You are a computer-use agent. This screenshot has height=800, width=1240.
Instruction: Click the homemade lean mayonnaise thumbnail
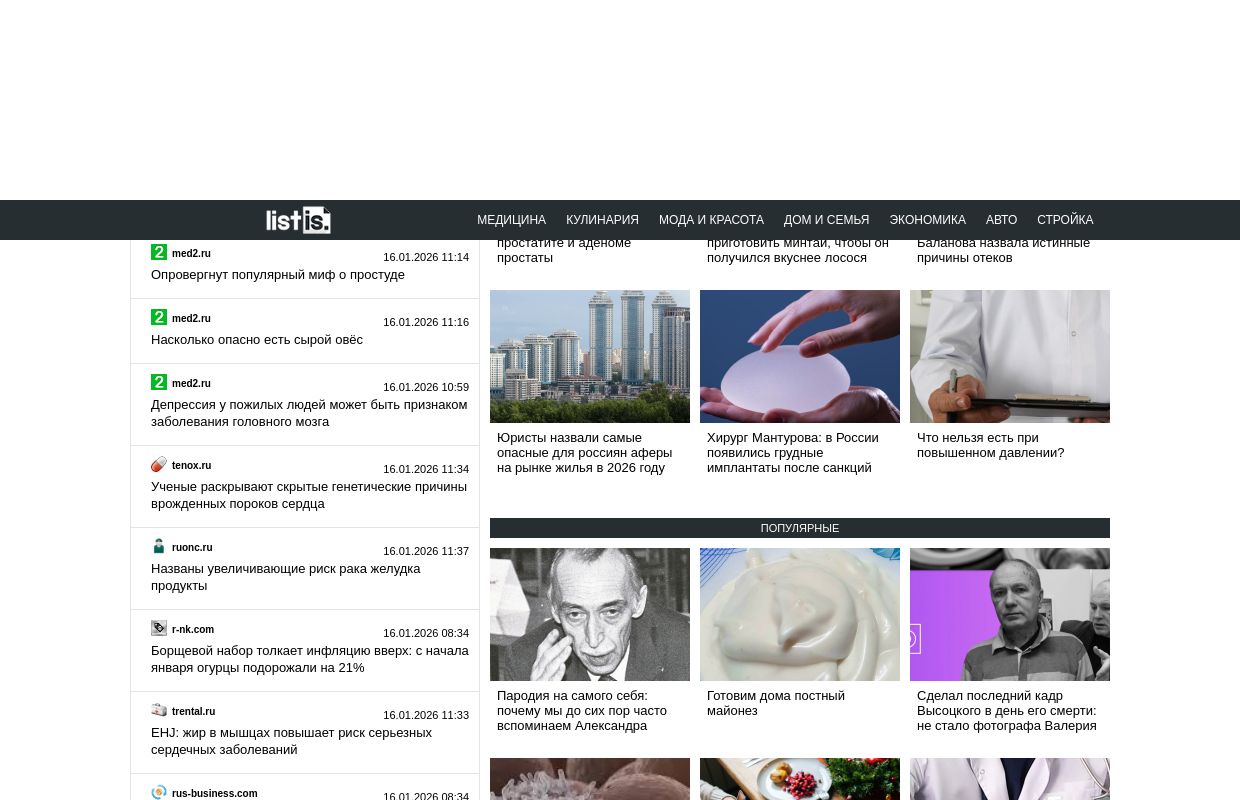800,614
